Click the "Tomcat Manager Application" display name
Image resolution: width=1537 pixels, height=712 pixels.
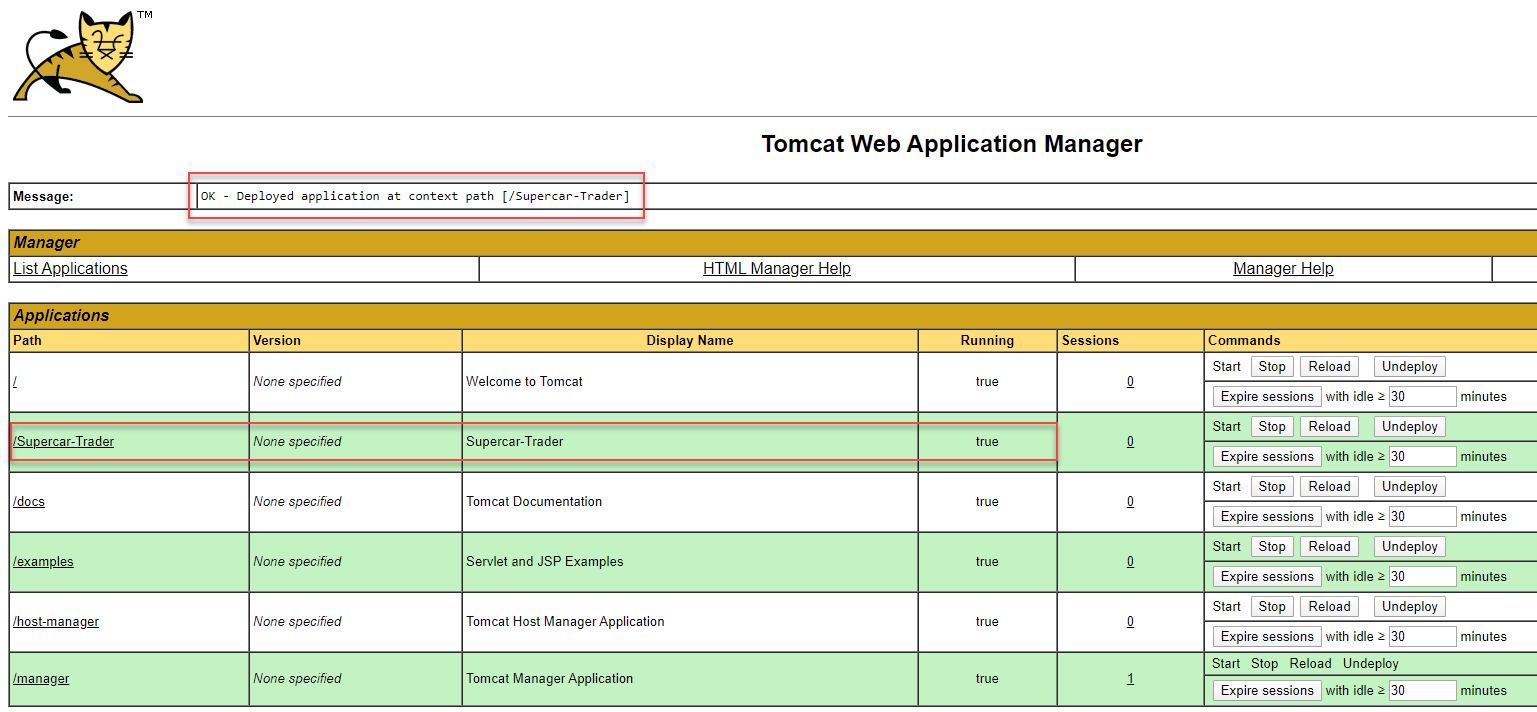[x=550, y=678]
